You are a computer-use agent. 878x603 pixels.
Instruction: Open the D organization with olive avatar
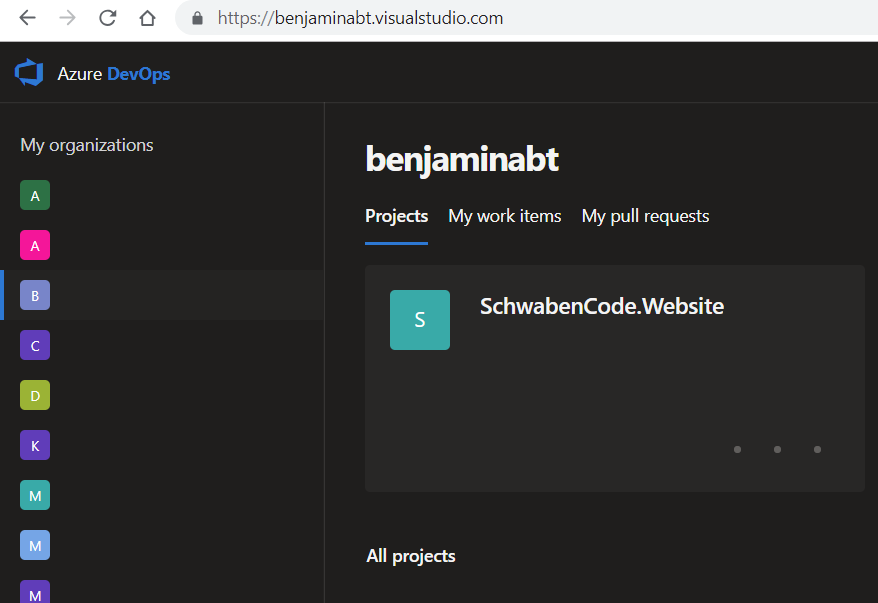(x=35, y=395)
